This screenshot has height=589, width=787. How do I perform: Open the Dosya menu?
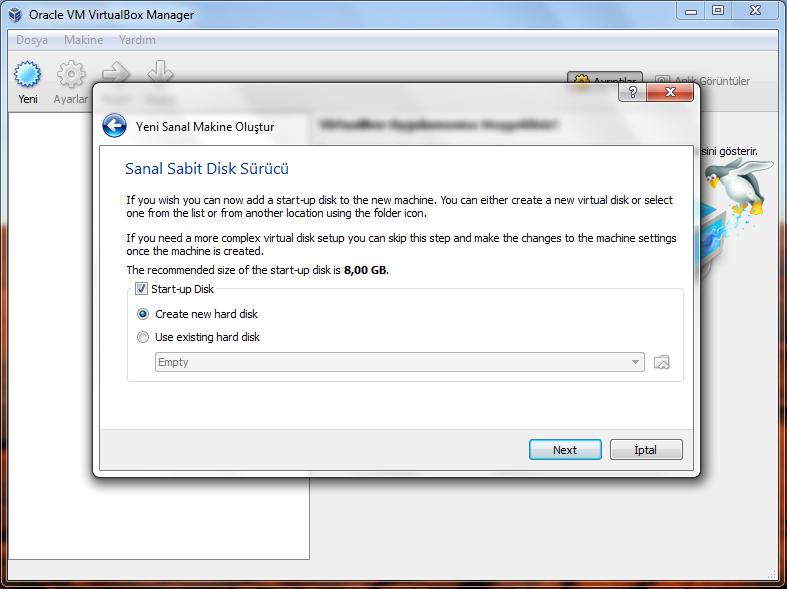pyautogui.click(x=32, y=40)
